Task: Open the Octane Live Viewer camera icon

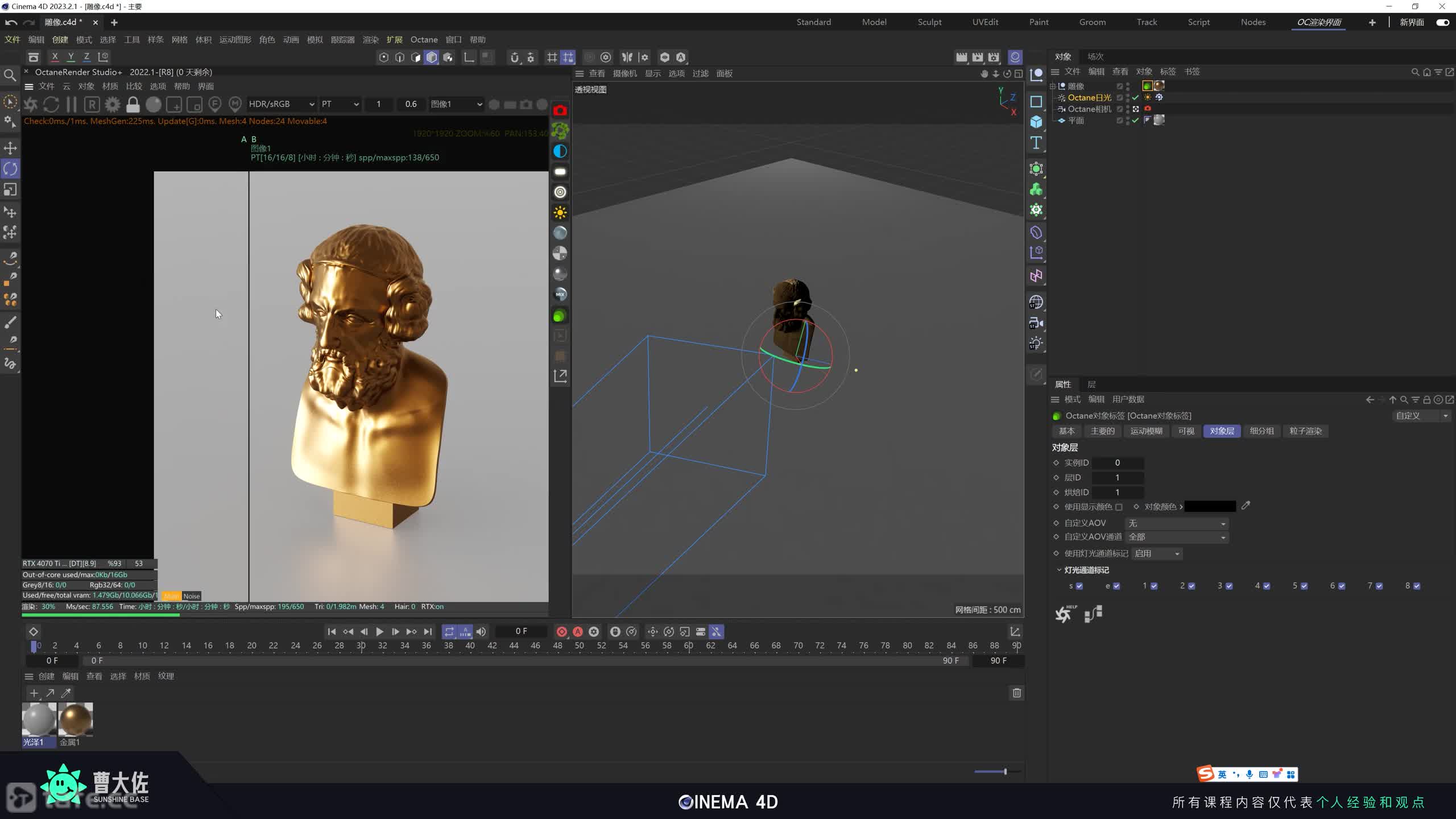Action: 560,110
